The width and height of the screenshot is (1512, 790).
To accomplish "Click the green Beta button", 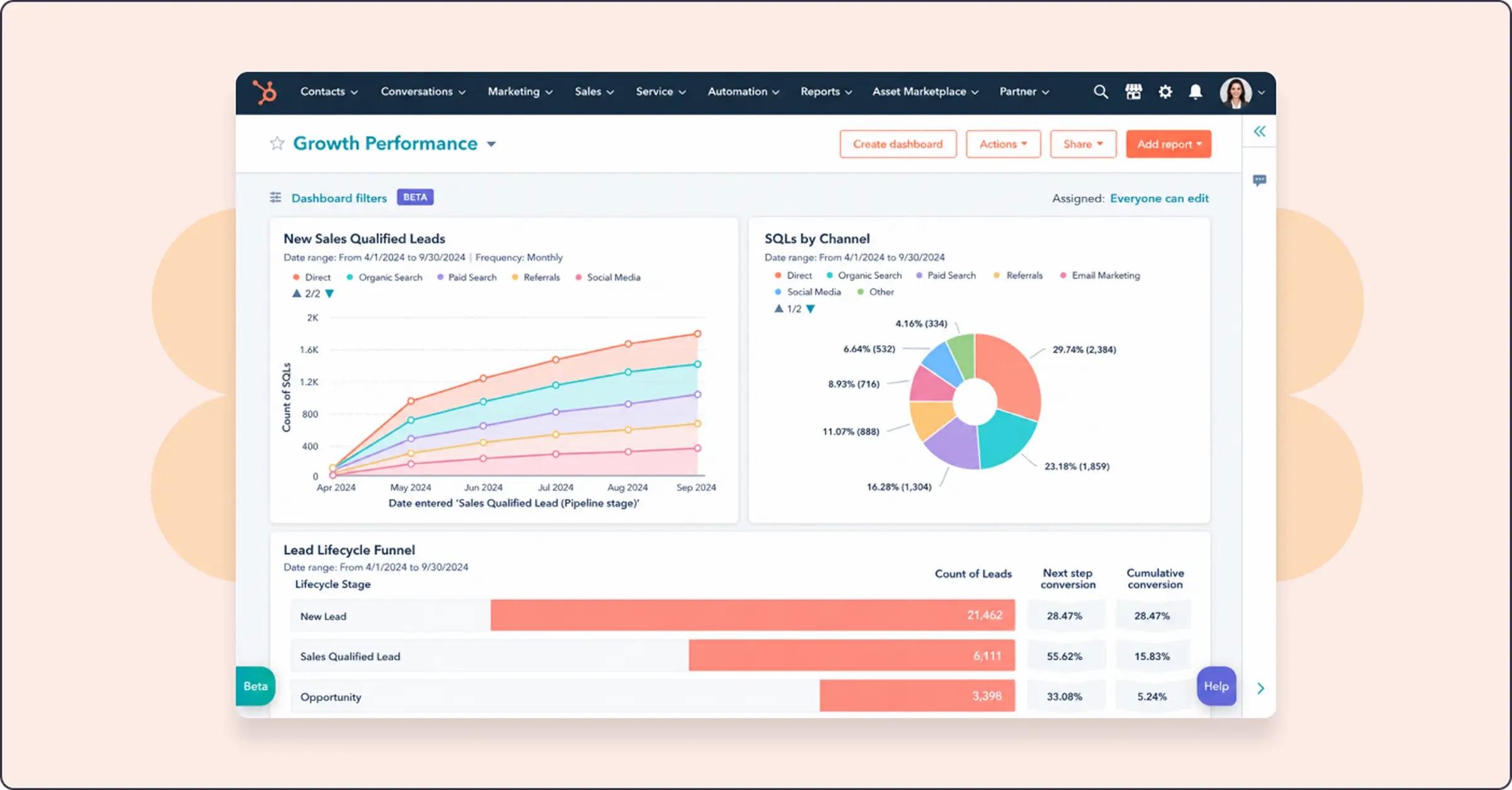I will [x=256, y=686].
